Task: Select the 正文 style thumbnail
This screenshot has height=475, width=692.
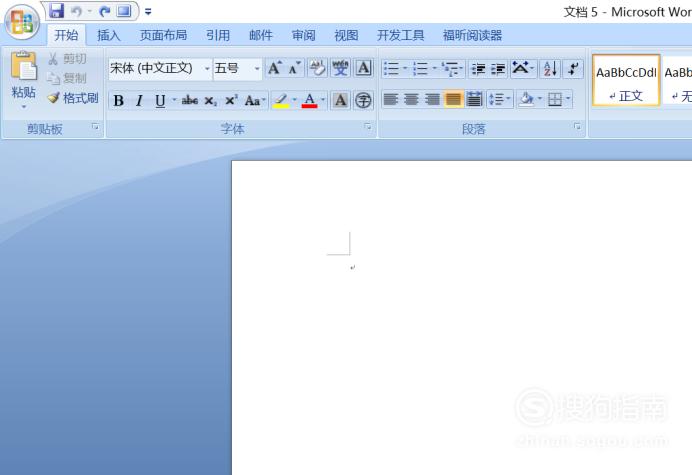Action: point(626,80)
